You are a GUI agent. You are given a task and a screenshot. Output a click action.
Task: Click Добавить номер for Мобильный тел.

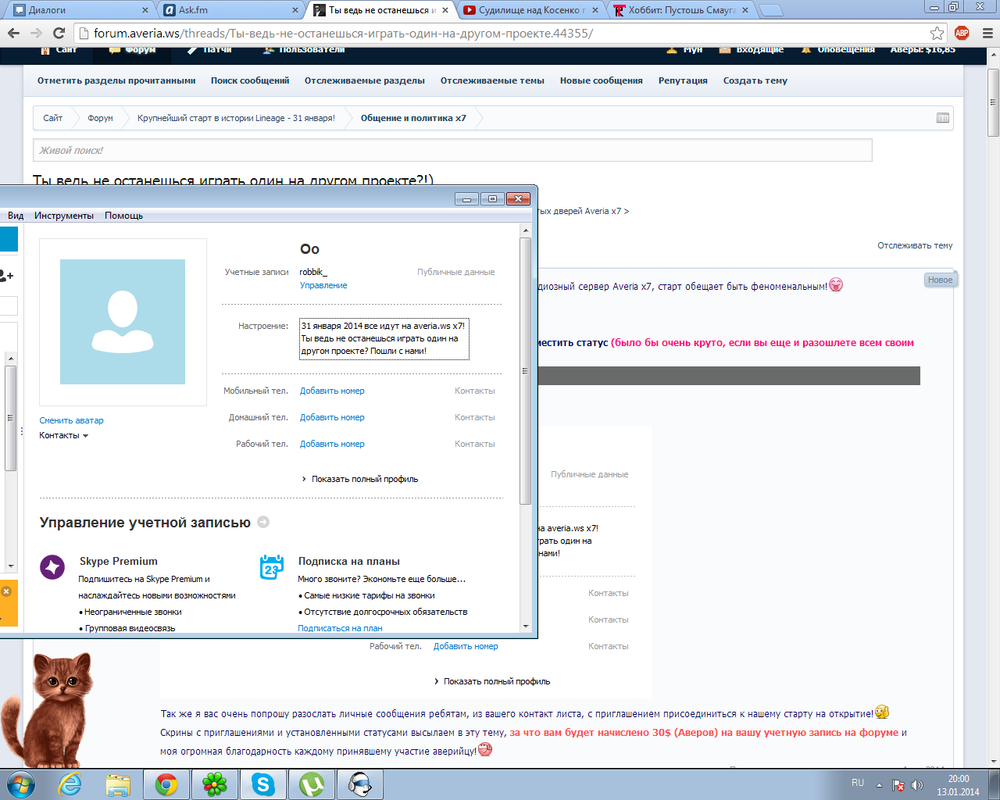pyautogui.click(x=332, y=391)
